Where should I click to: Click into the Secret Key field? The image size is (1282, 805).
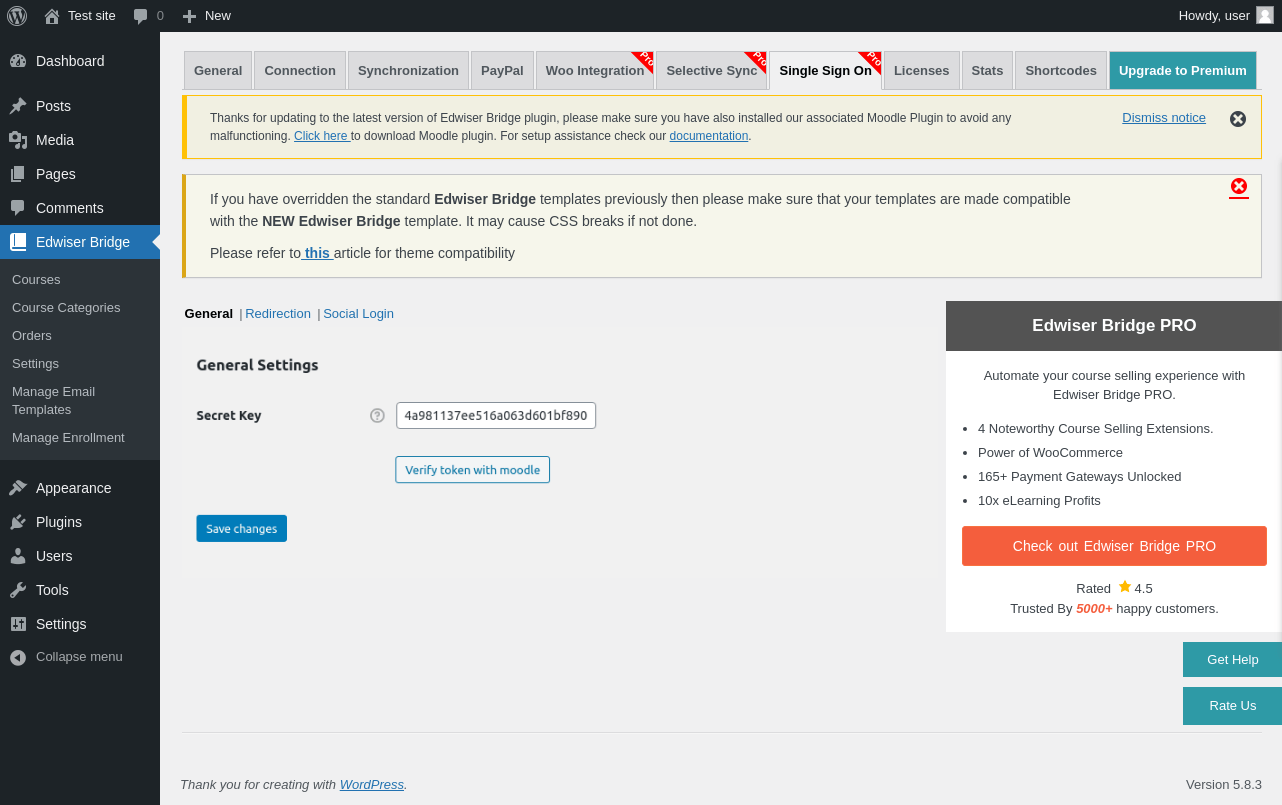(x=496, y=415)
